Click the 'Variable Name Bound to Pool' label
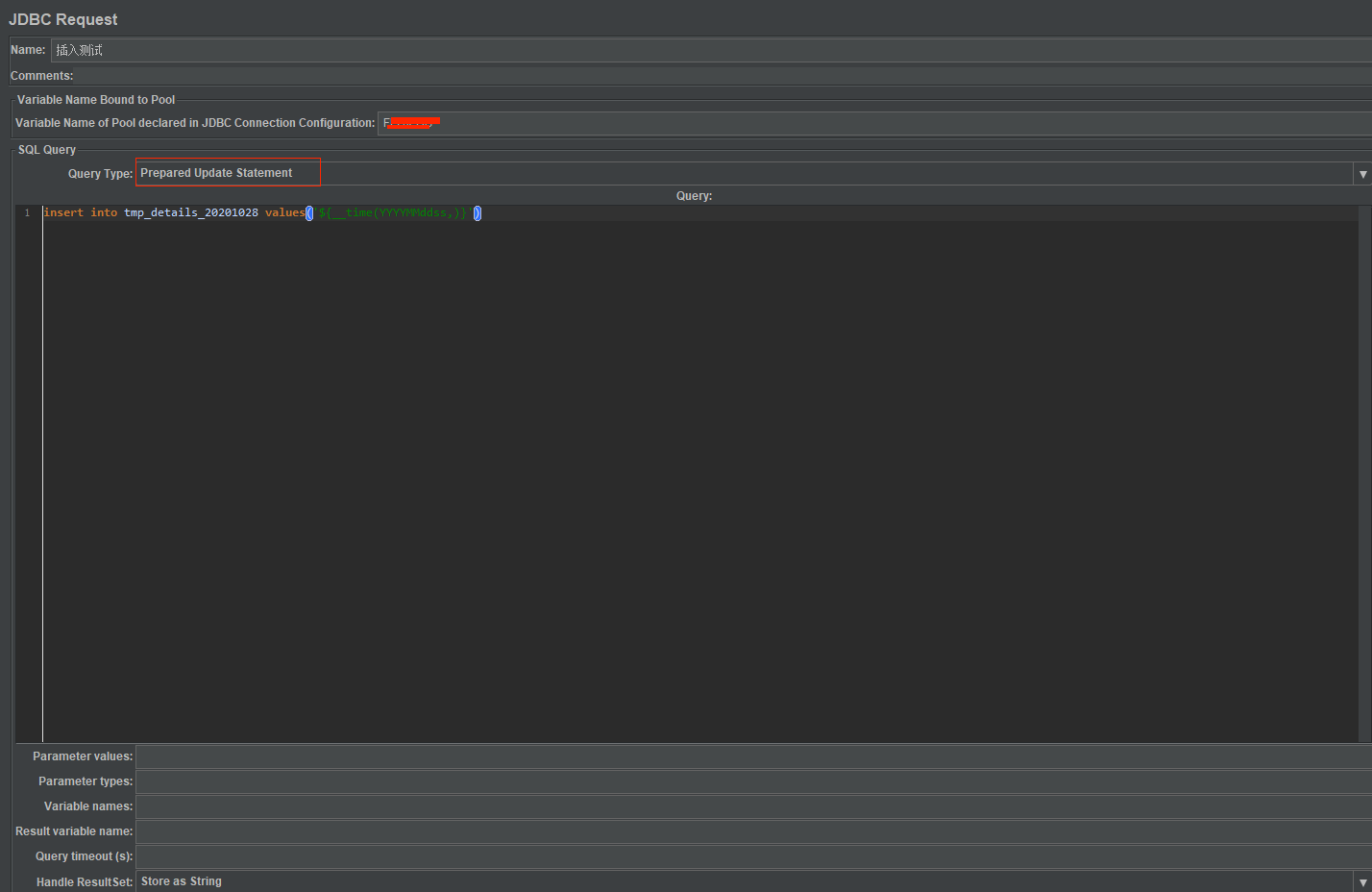 96,100
